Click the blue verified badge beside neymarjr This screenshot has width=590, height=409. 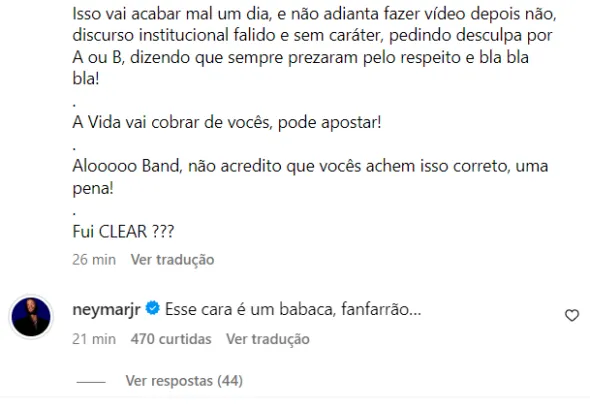pyautogui.click(x=153, y=308)
